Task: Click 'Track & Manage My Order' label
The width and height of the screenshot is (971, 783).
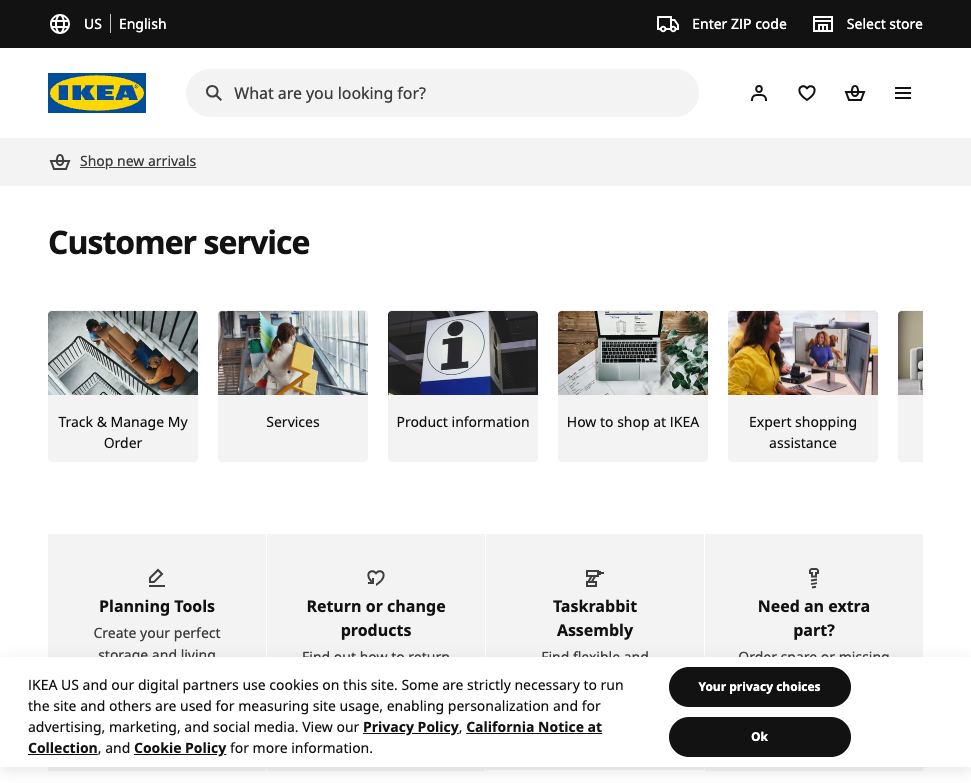Action: click(x=123, y=432)
